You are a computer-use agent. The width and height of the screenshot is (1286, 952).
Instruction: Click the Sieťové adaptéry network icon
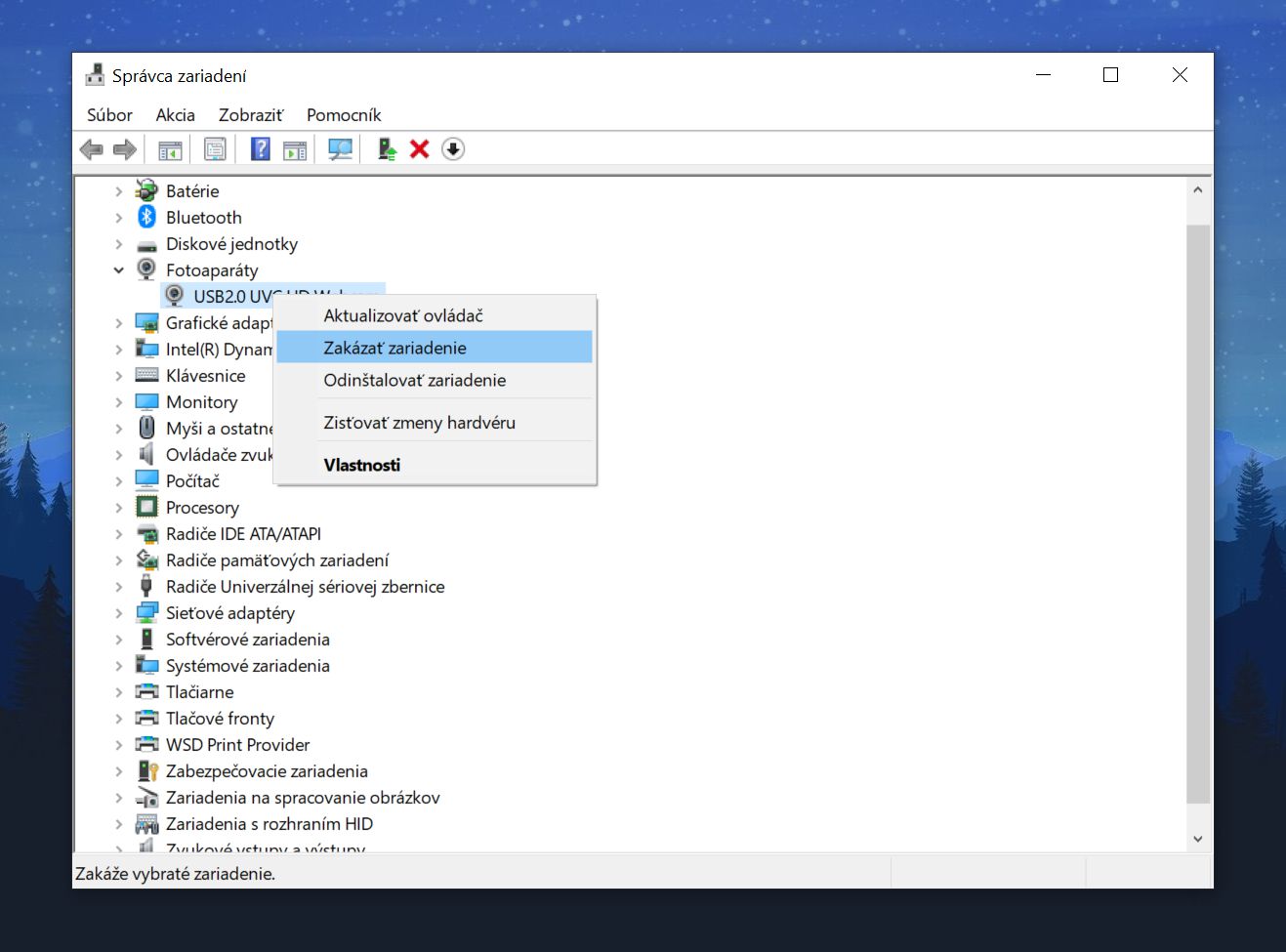146,613
